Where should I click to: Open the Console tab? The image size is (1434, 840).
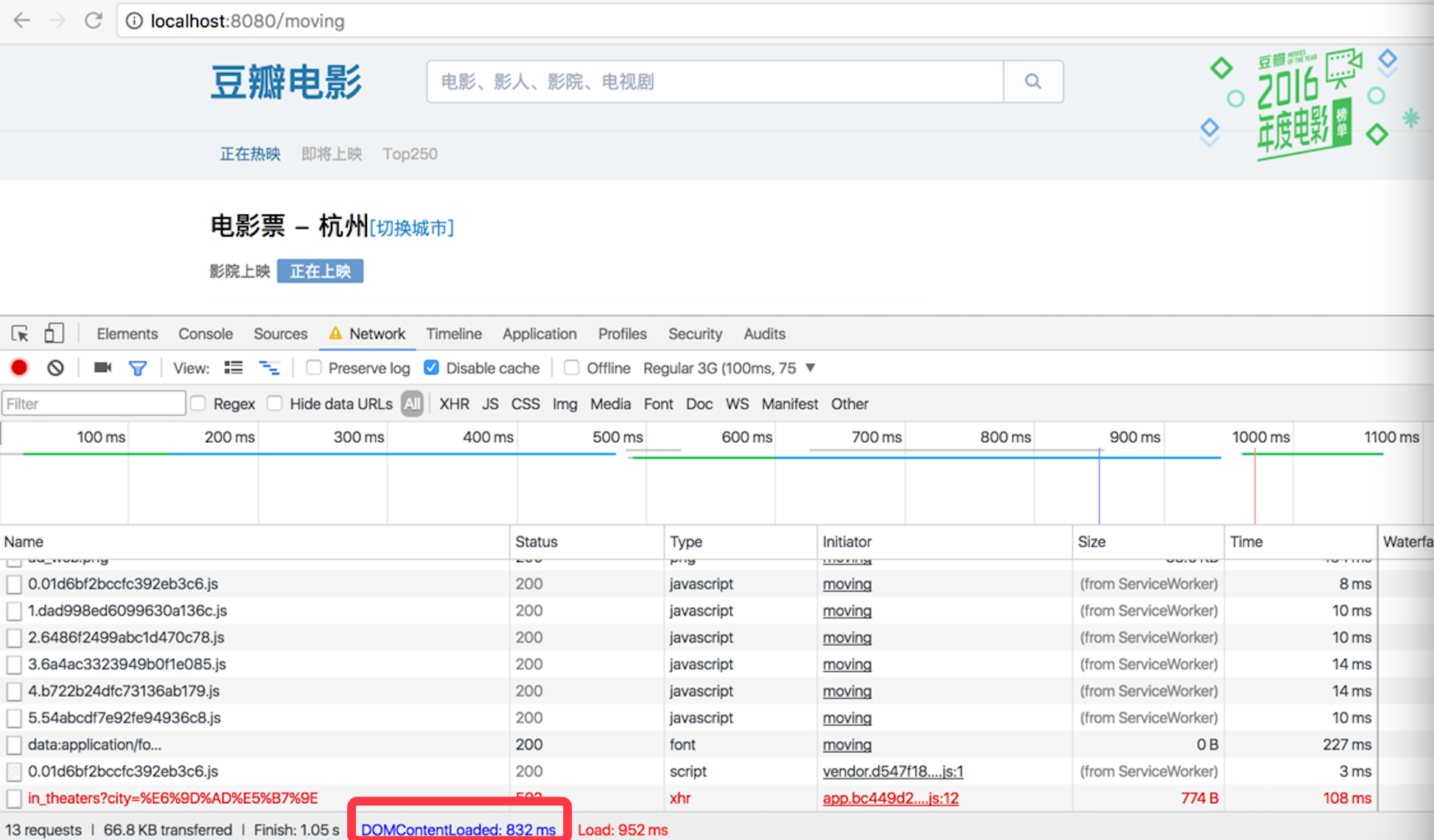(x=205, y=334)
